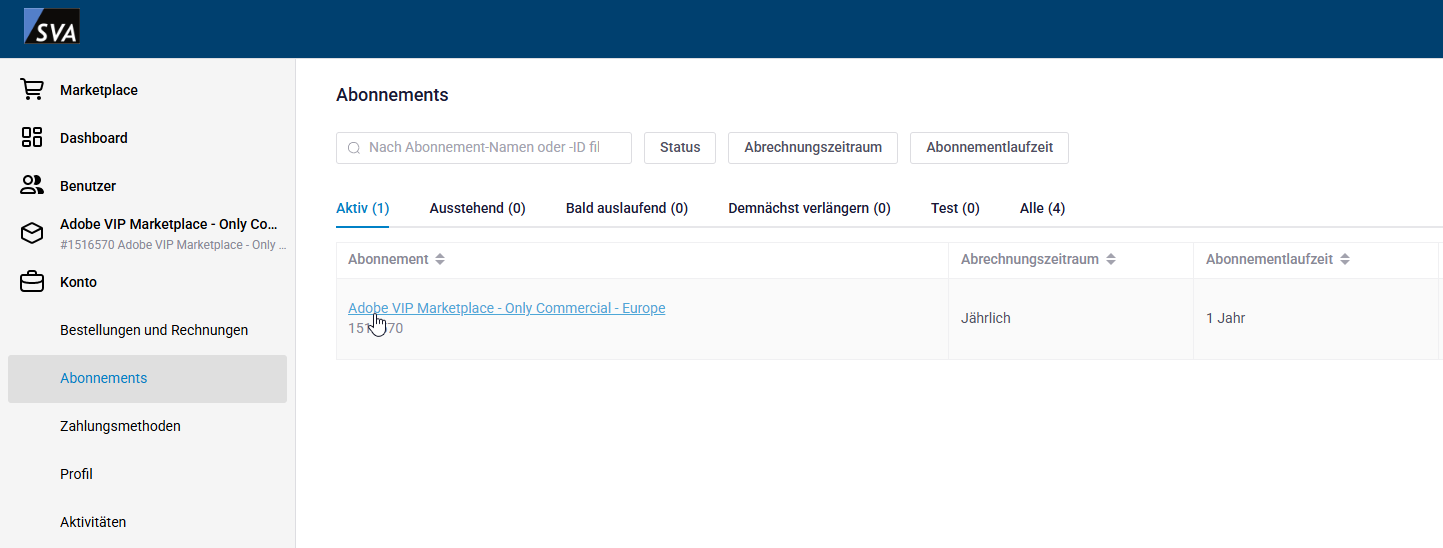
Task: Switch to the Test (0) tab
Action: click(x=955, y=208)
